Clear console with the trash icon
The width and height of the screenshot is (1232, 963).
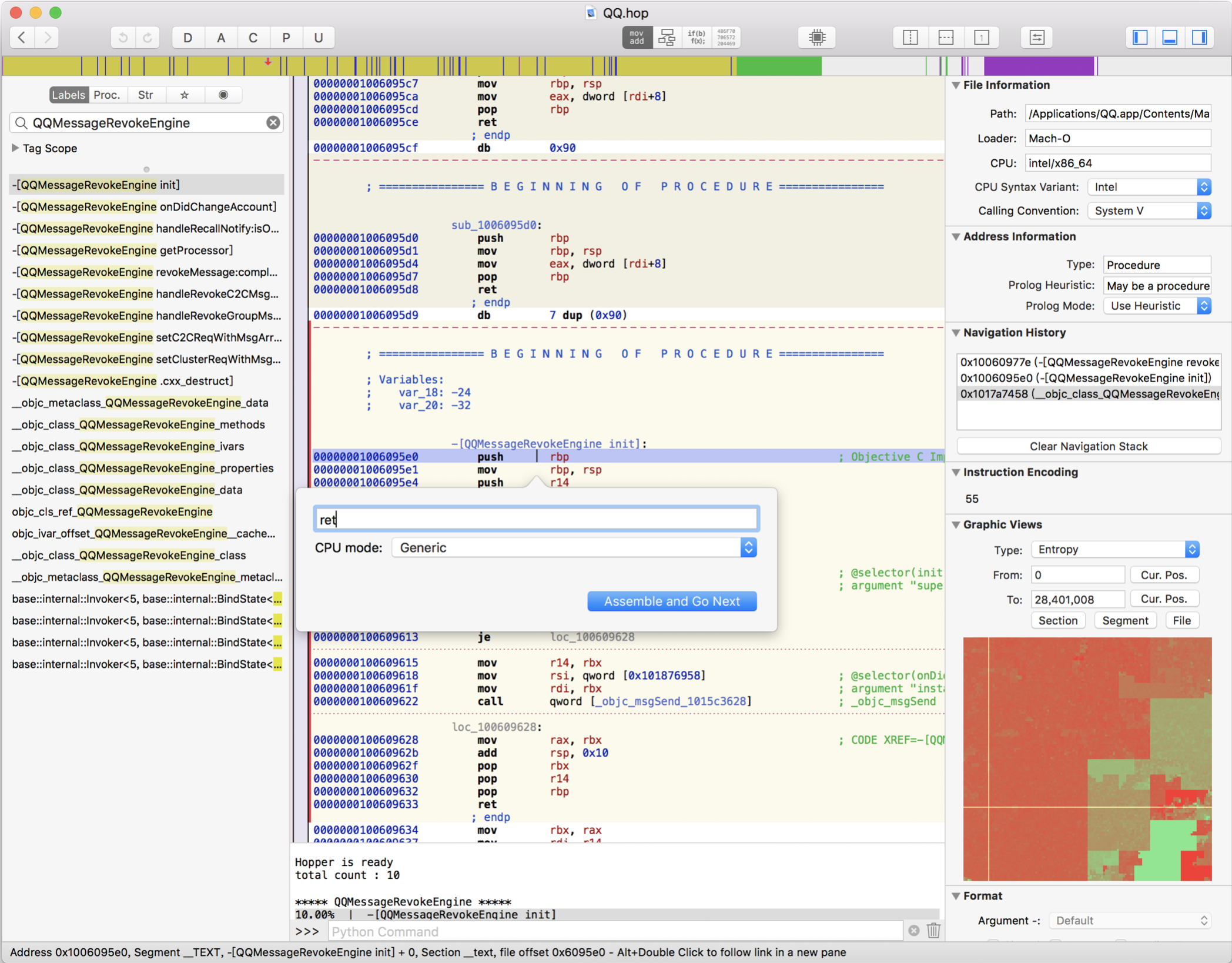pos(933,931)
